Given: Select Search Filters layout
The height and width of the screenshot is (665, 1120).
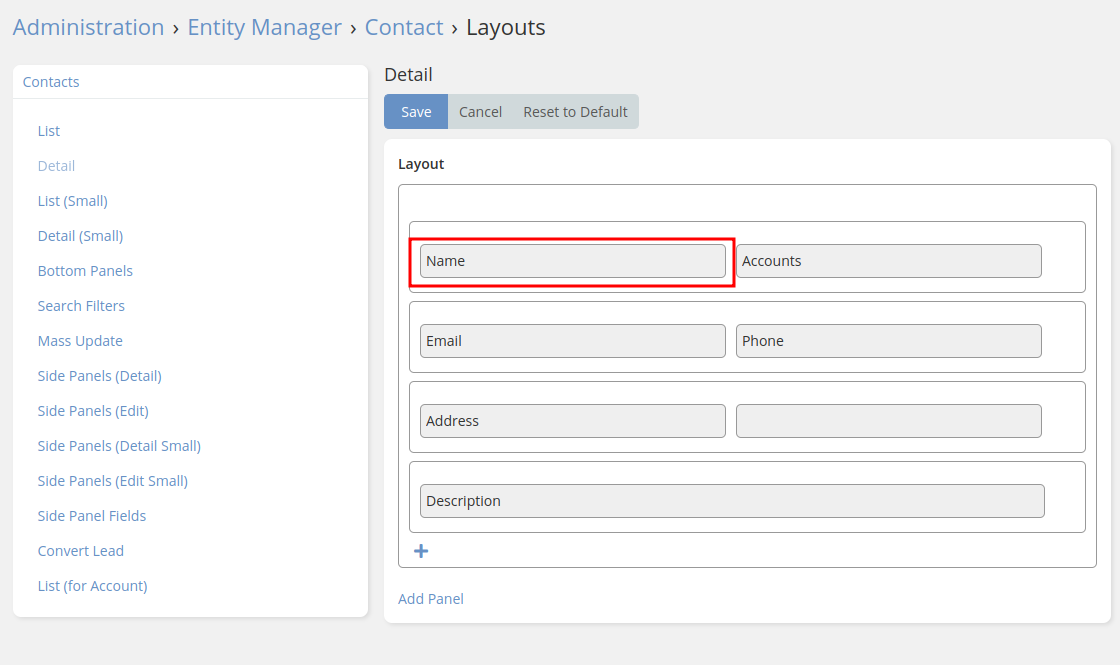Looking at the screenshot, I should 81,306.
